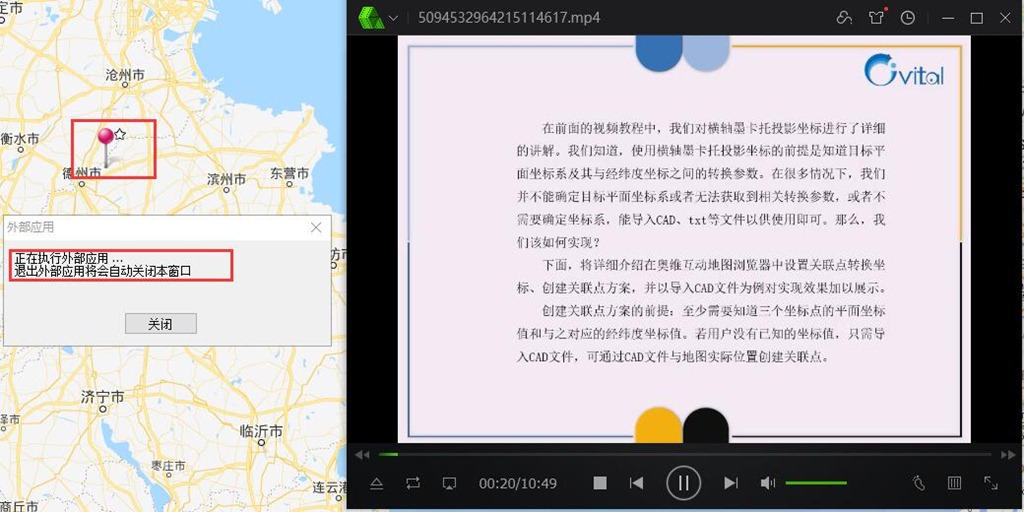Click the 关闭 button in dialog

[x=160, y=324]
